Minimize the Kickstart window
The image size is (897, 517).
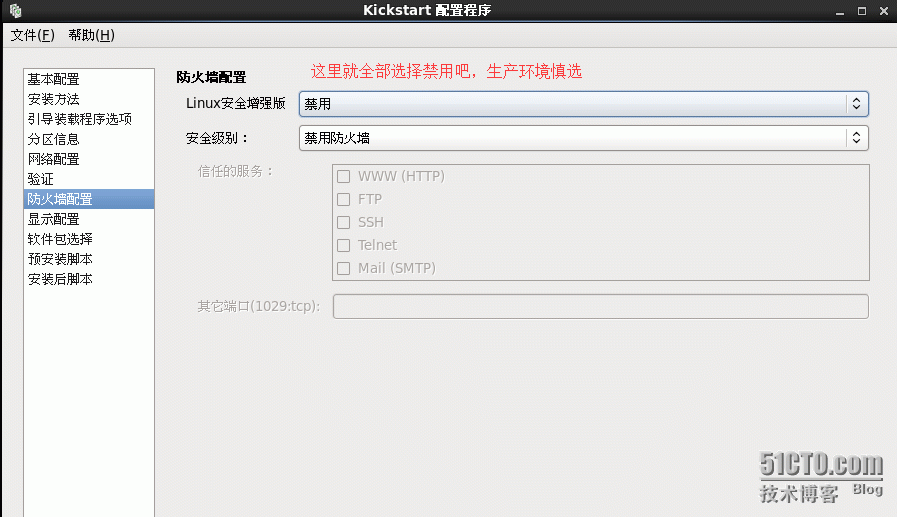click(840, 11)
